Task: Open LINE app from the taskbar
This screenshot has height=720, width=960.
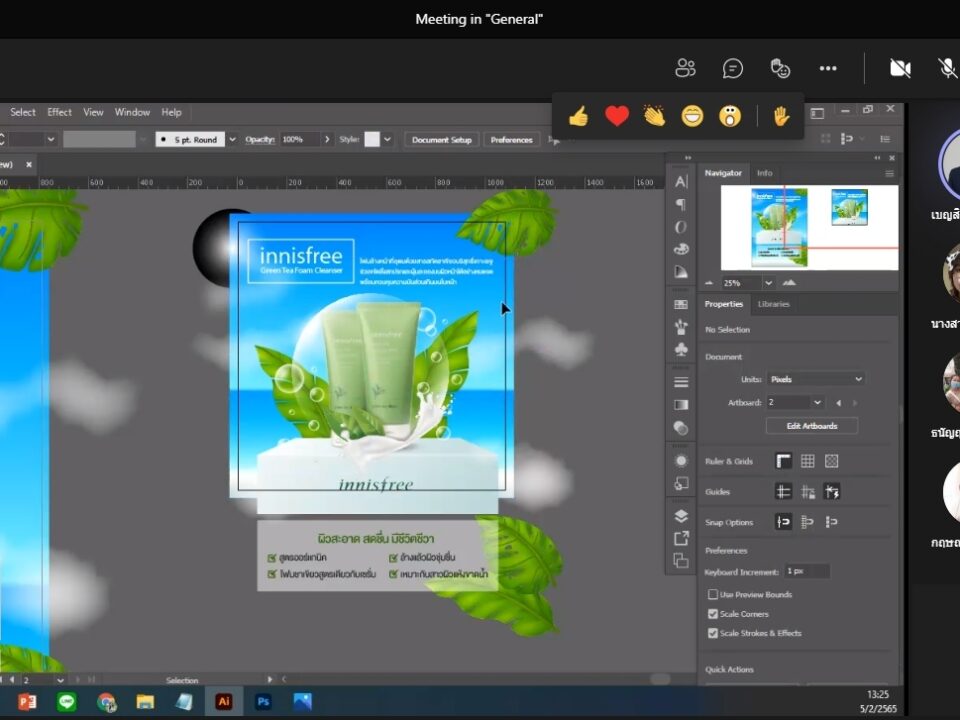Action: coord(66,701)
